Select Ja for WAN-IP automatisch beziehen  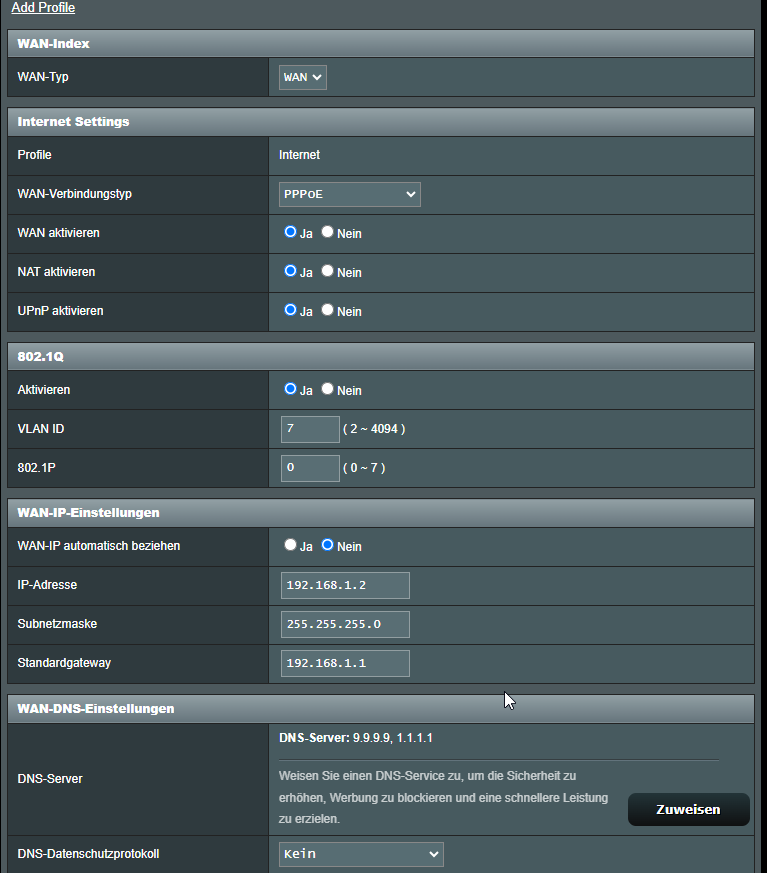pyautogui.click(x=290, y=545)
